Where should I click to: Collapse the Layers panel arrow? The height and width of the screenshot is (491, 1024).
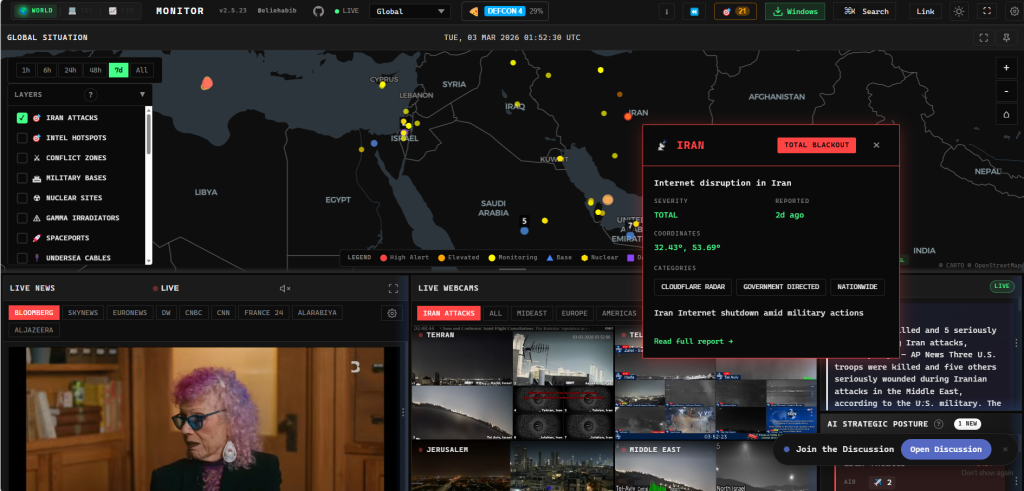(x=142, y=94)
